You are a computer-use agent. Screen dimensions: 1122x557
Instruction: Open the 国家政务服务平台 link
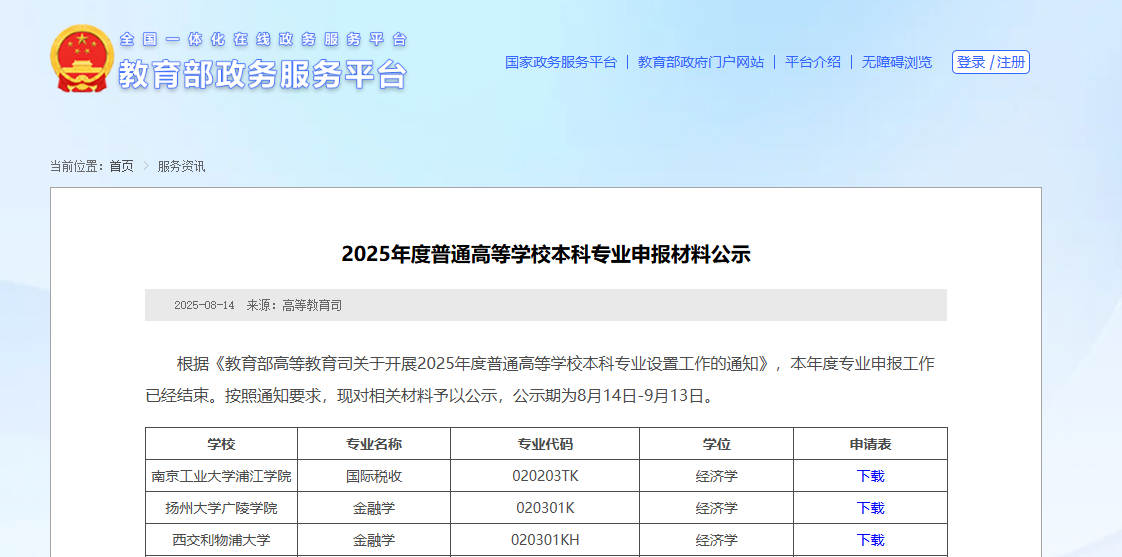(561, 62)
